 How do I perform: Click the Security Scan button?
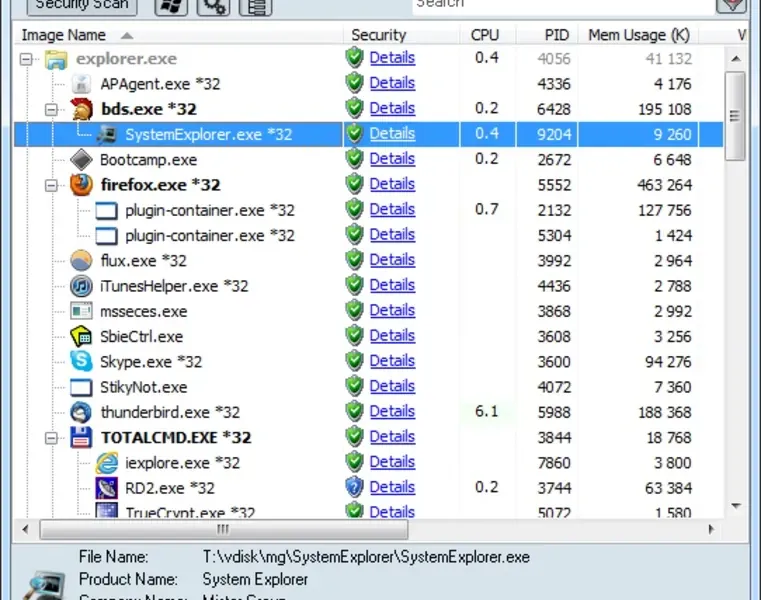pyautogui.click(x=82, y=6)
